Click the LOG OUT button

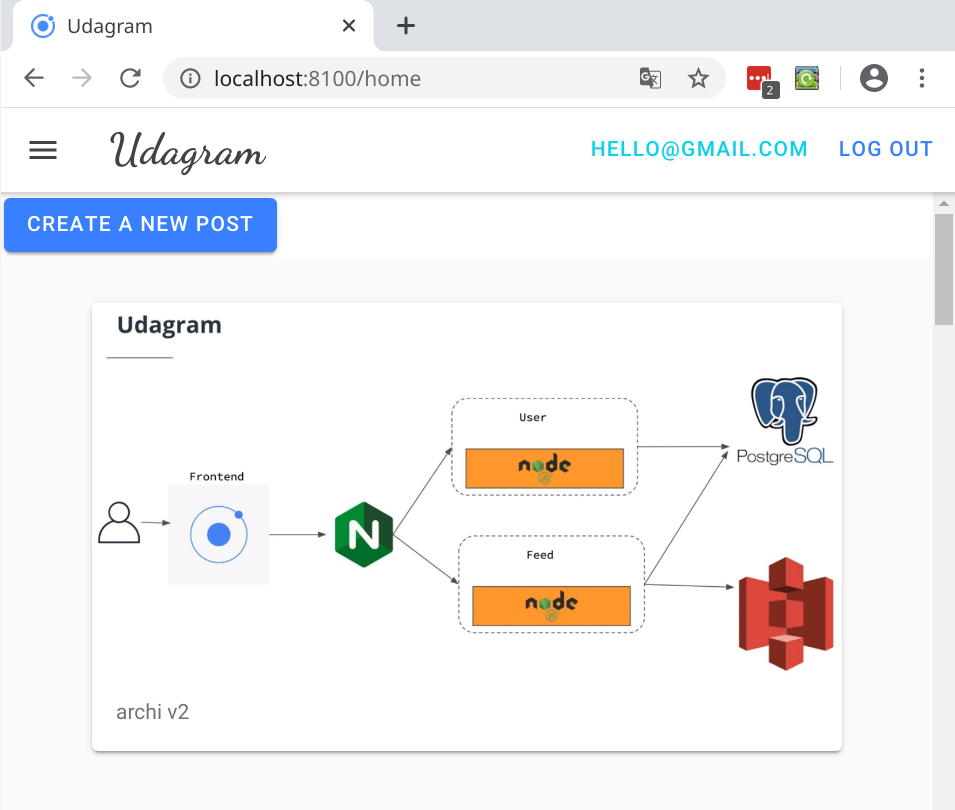tap(886, 149)
